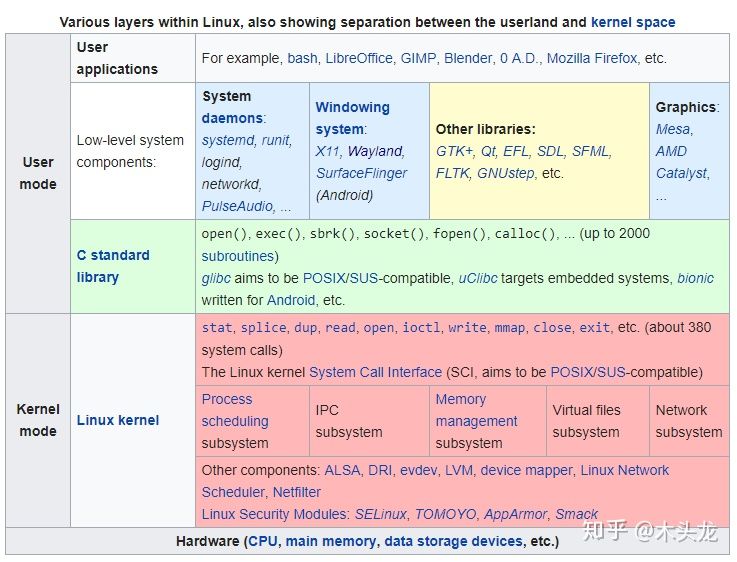Viewport: 737px width, 562px height.
Task: Click the C standard library link
Action: click(x=113, y=266)
